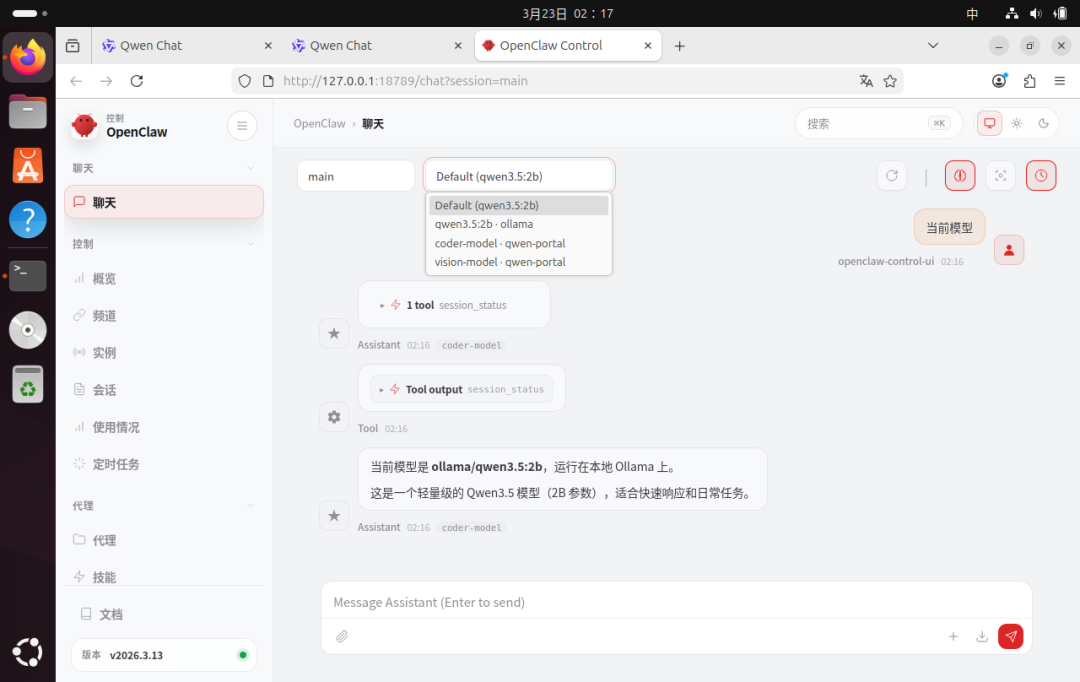
Task: Switch to dark mode with the moon icon
Action: tap(1043, 123)
